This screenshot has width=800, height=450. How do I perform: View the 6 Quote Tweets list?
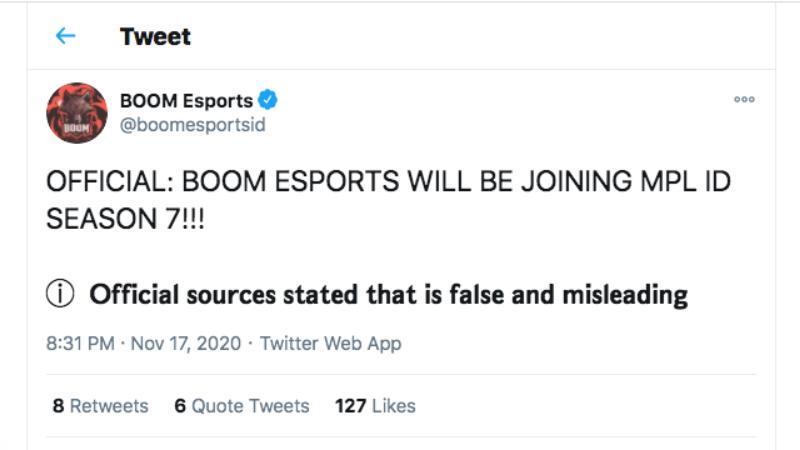(x=242, y=406)
